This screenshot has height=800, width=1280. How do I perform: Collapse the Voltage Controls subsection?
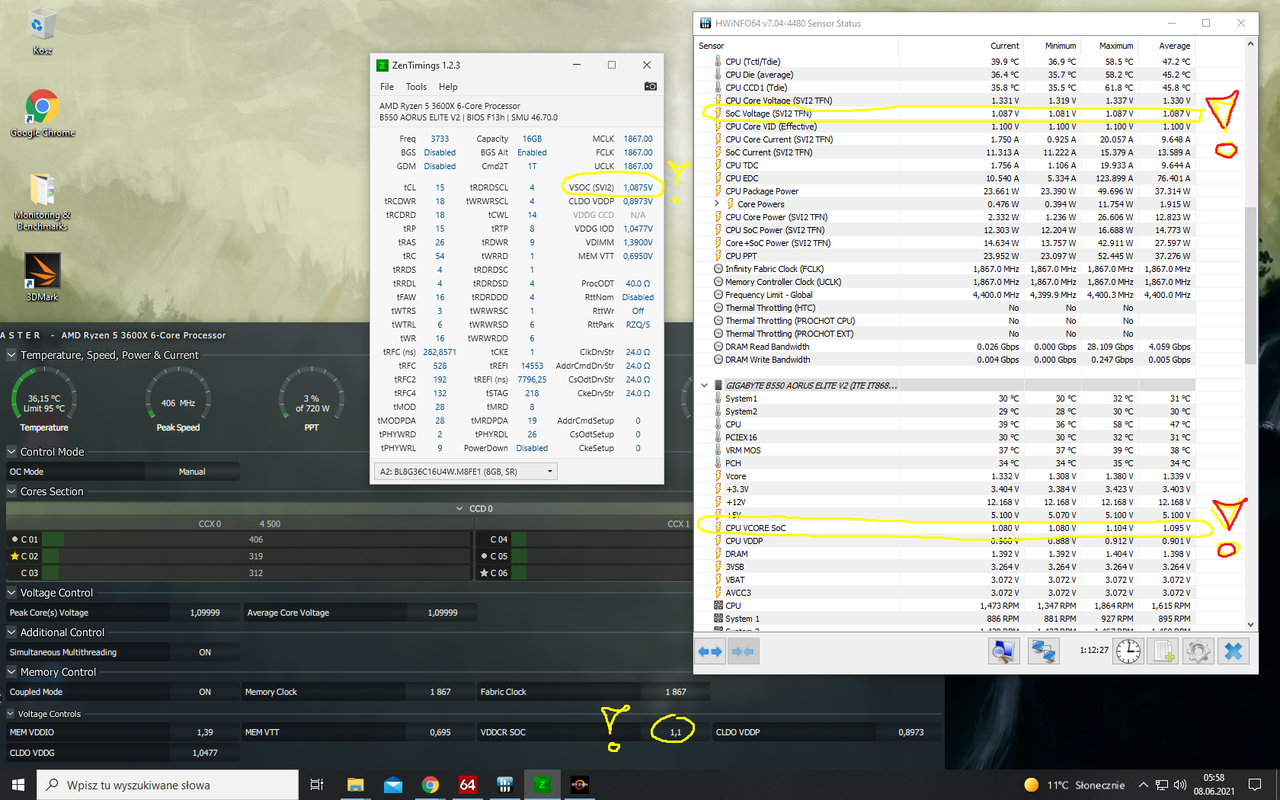(x=11, y=714)
